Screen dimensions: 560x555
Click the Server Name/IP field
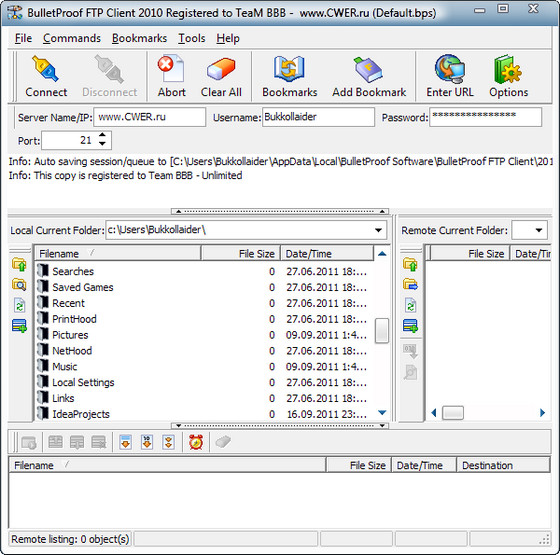coord(150,117)
